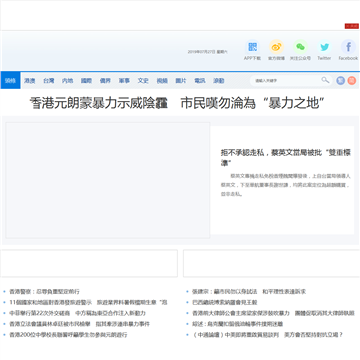The height and width of the screenshot is (360, 360).
Task: Click the left empty banner box above news list
Action: [89, 263]
